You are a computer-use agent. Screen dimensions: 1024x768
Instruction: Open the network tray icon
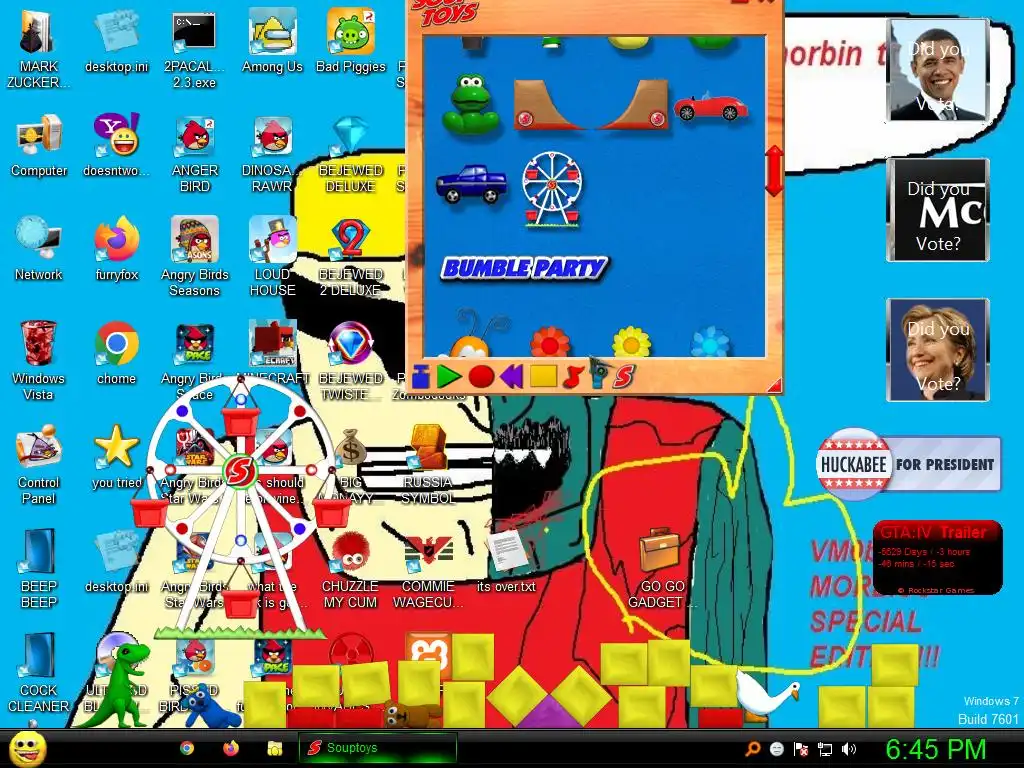click(x=825, y=749)
